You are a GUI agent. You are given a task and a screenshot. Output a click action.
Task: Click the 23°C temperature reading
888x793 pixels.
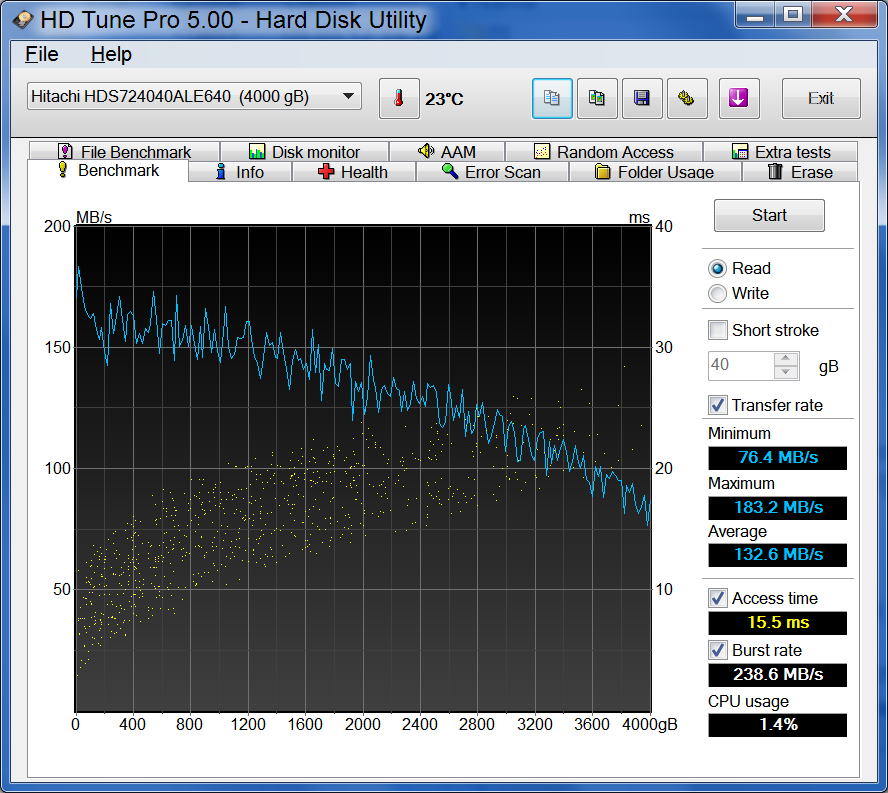(x=444, y=99)
